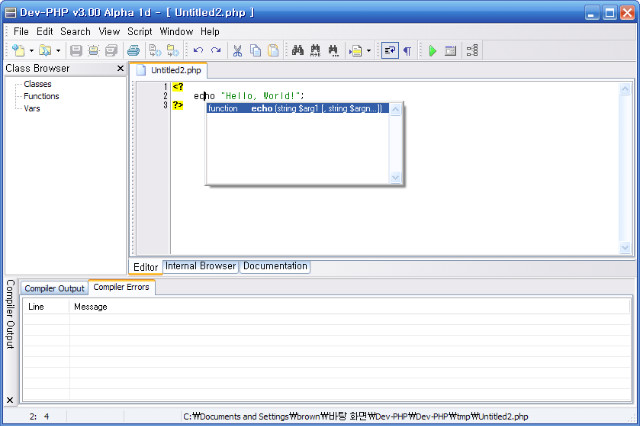Click the Open file folder icon

click(45, 51)
